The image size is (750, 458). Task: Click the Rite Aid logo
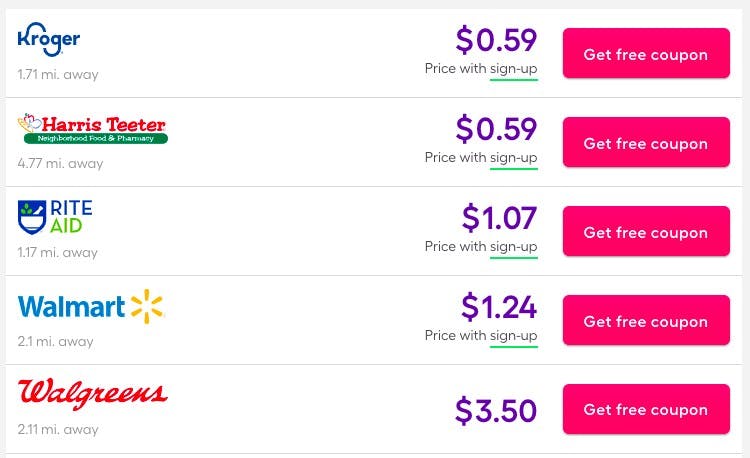[55, 216]
